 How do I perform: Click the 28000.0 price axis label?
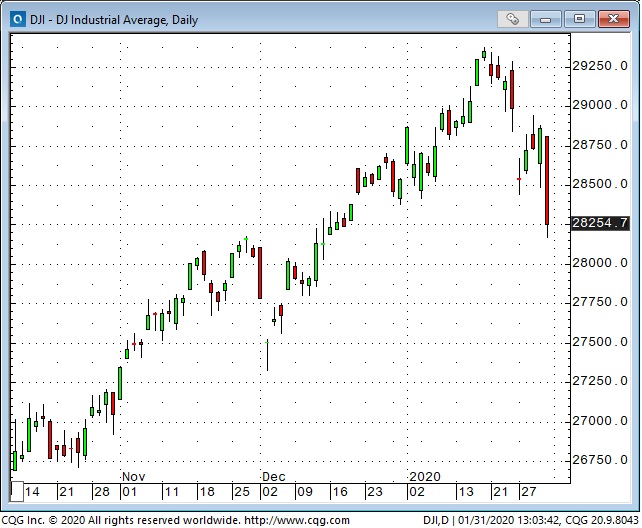[600, 263]
